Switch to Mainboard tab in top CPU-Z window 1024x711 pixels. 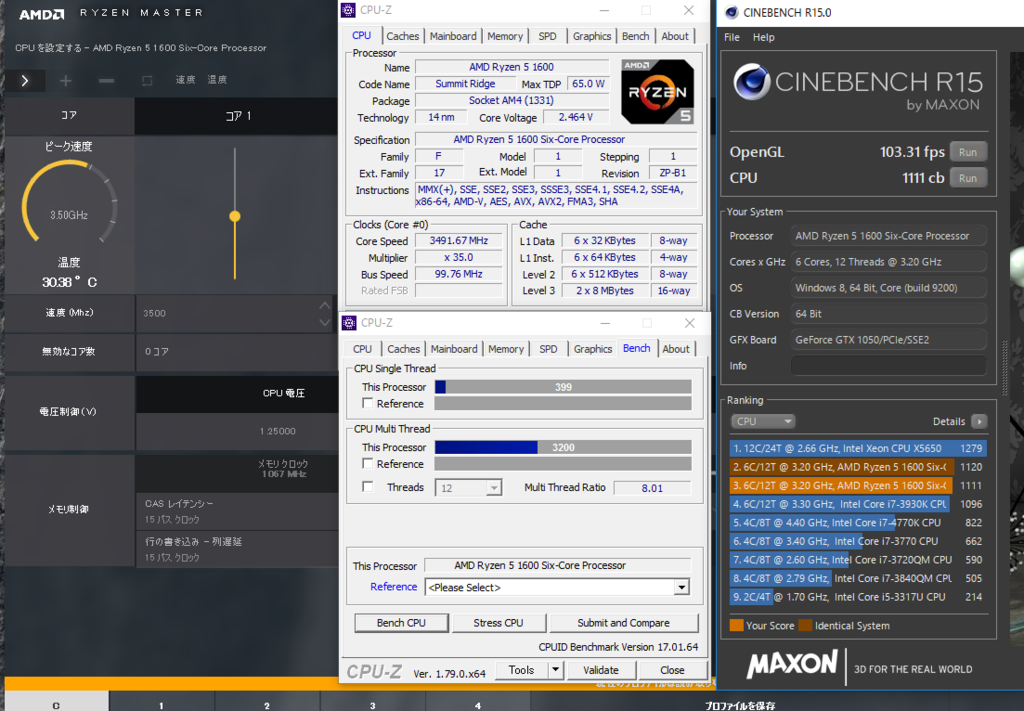click(453, 36)
